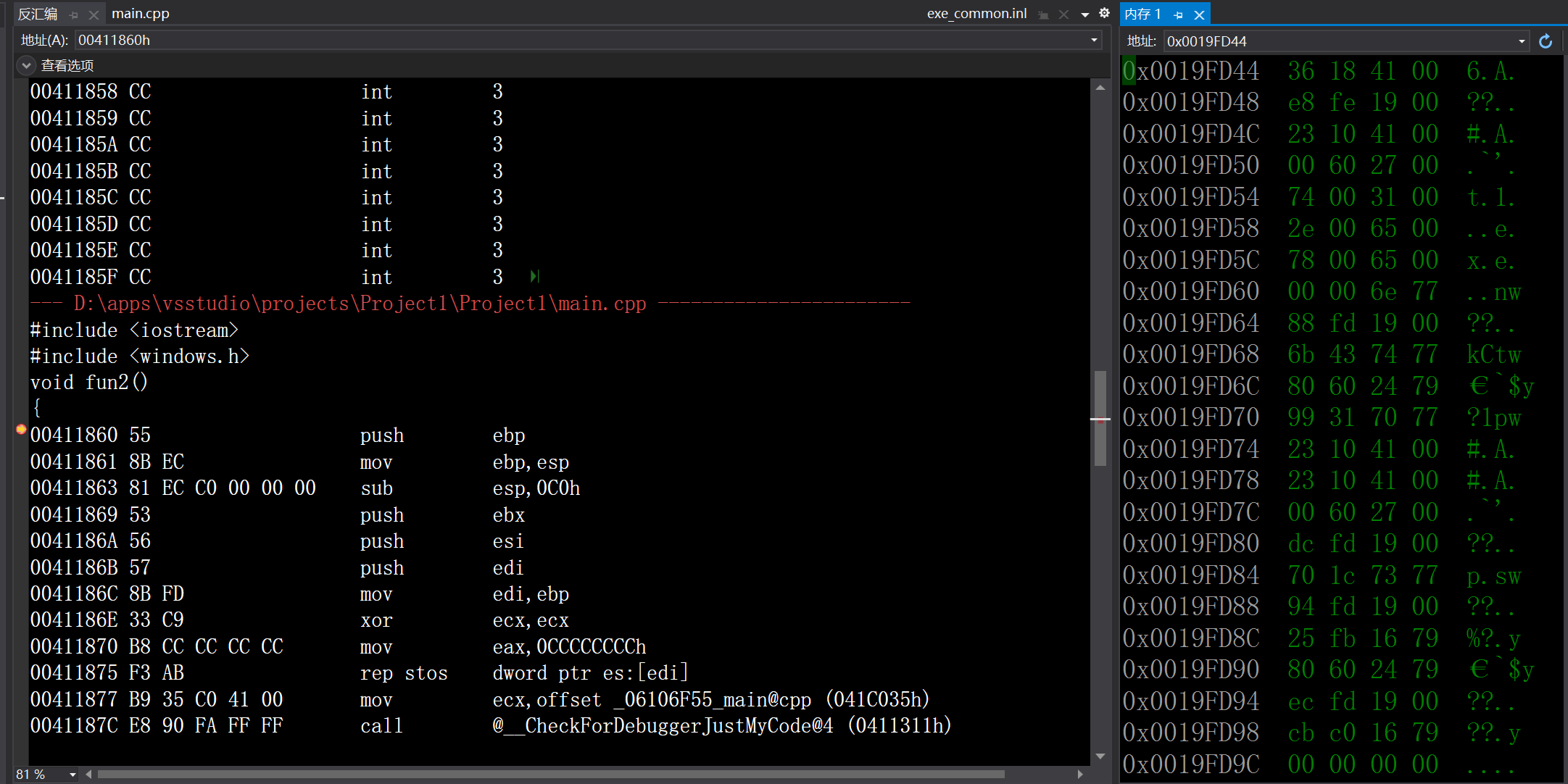Refresh memory view with reevaluate icon

[x=1546, y=41]
